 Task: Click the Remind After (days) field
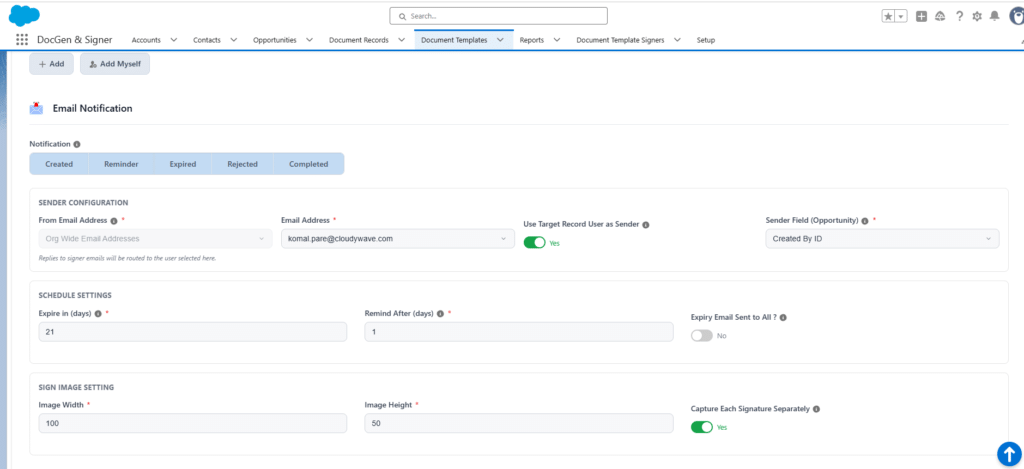pos(519,332)
